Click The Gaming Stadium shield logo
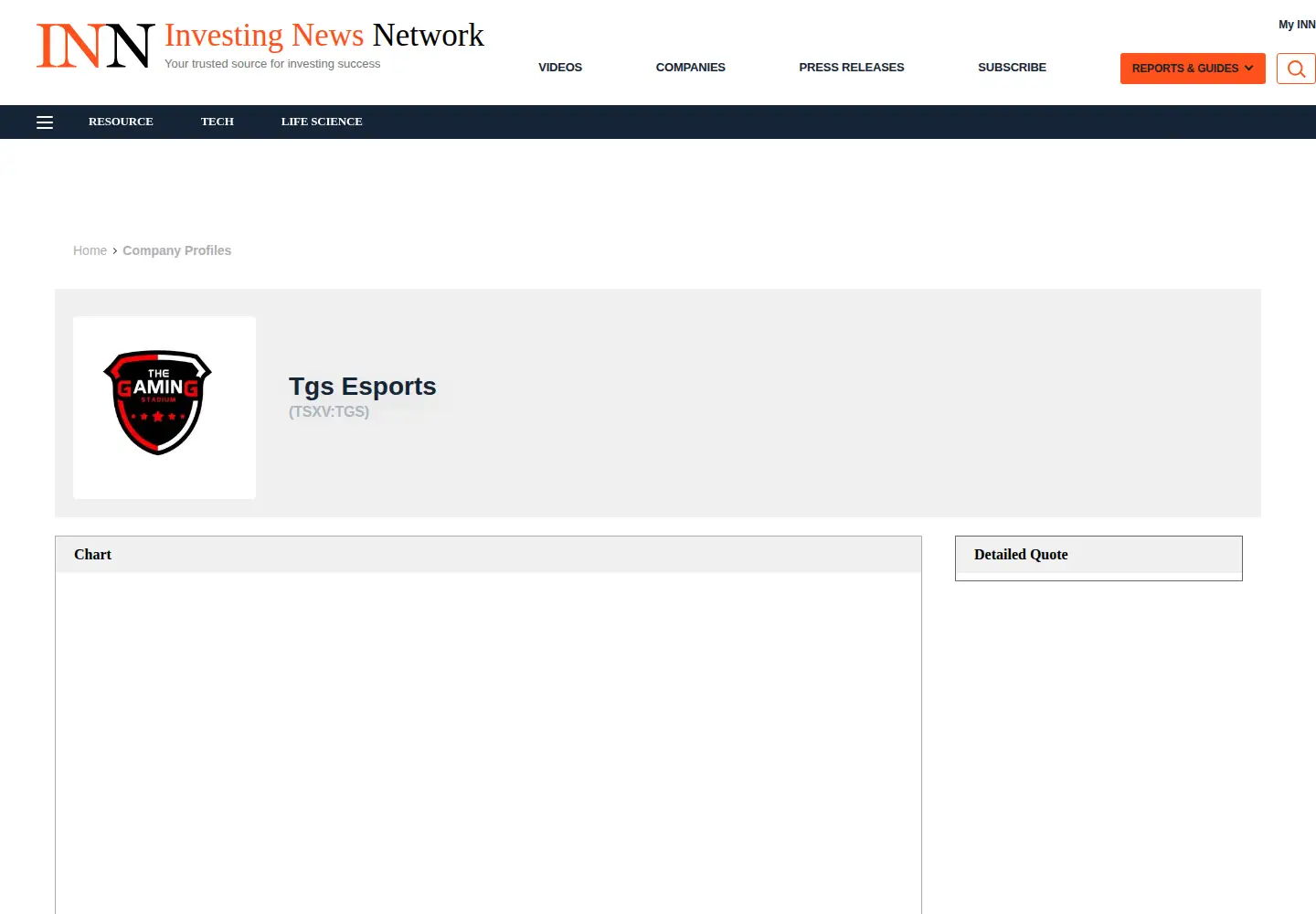1316x914 pixels. (x=158, y=402)
